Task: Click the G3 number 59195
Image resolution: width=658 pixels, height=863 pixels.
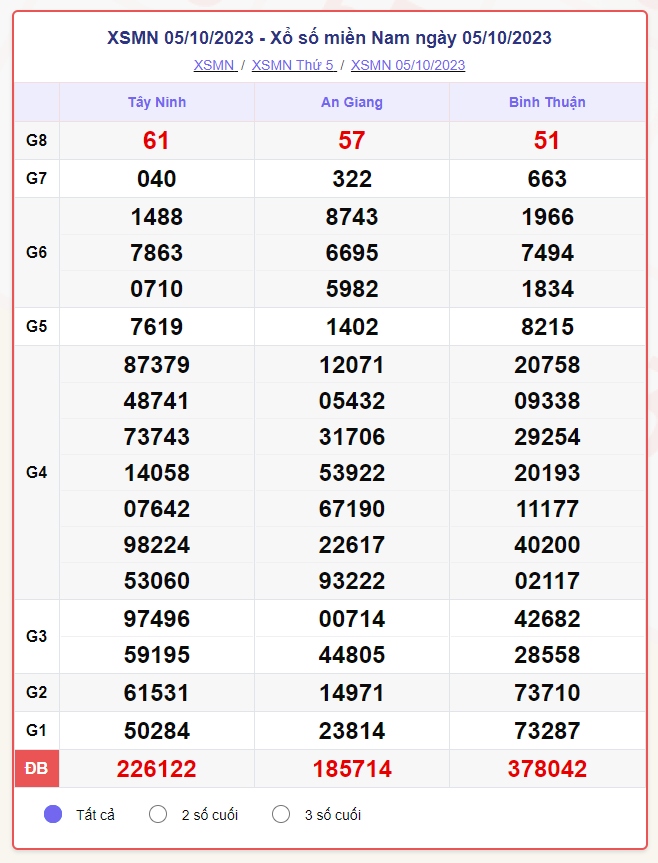Action: (157, 655)
